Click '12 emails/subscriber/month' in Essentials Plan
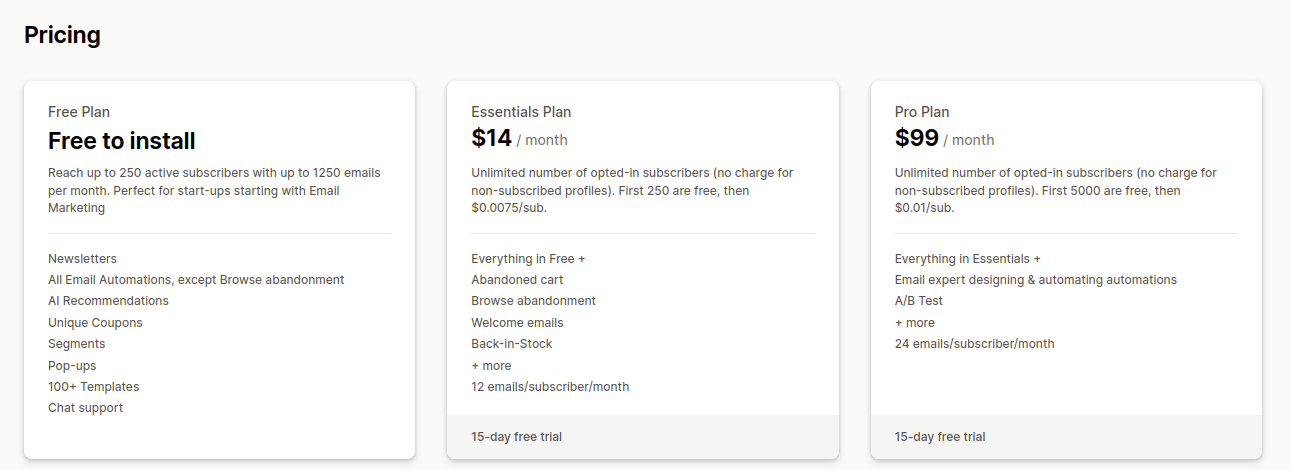This screenshot has width=1291, height=470. click(x=550, y=387)
